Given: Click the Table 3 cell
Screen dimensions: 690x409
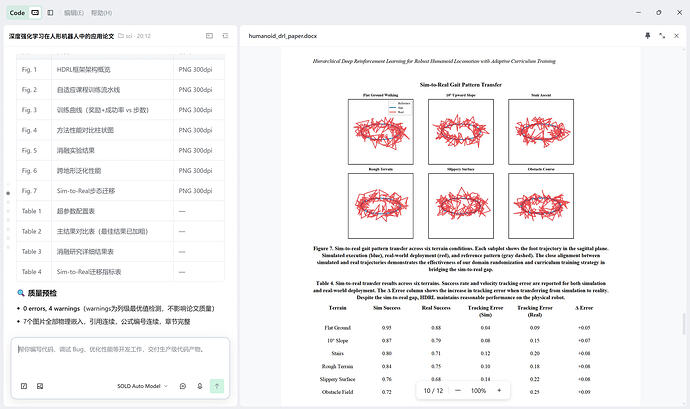Looking at the screenshot, I should [x=32, y=252].
